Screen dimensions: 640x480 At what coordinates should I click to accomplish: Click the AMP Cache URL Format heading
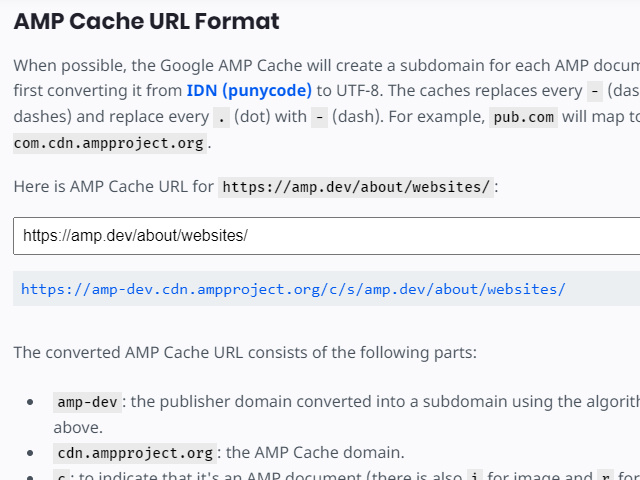pyautogui.click(x=147, y=21)
